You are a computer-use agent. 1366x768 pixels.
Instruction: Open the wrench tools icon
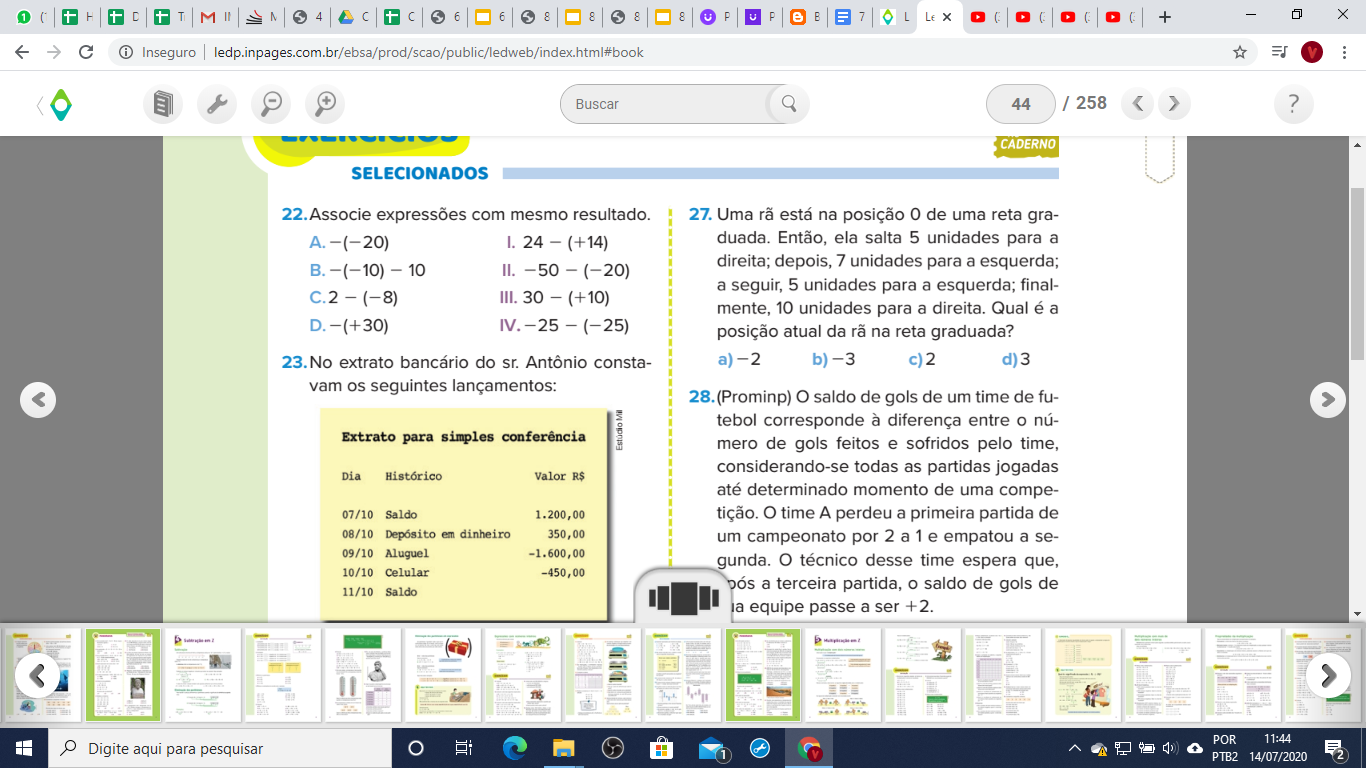coord(217,104)
